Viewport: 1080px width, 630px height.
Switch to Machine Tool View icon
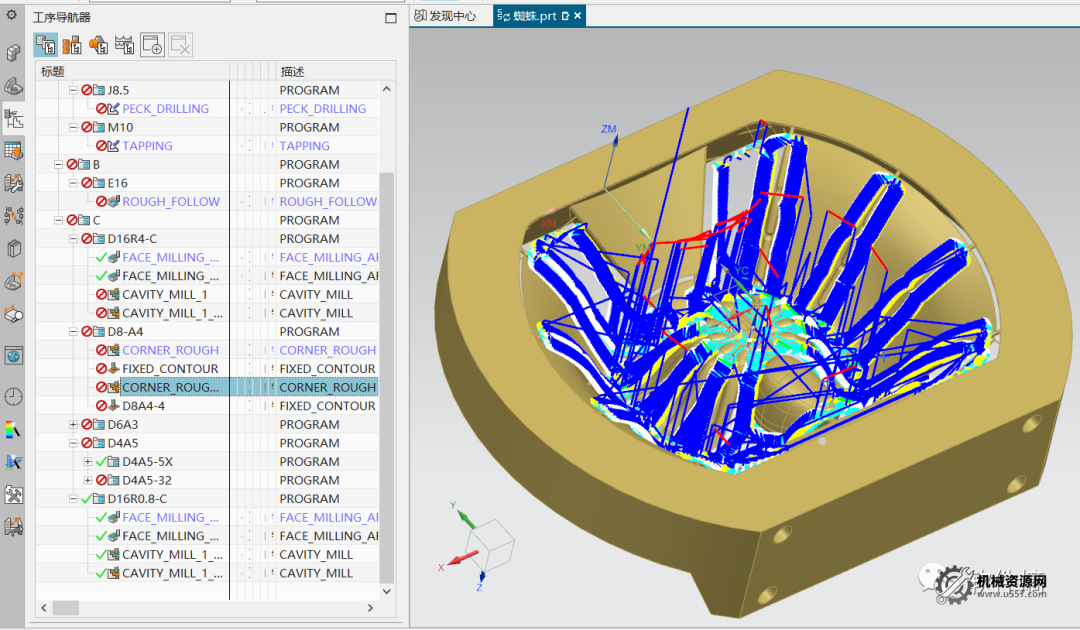(72, 44)
